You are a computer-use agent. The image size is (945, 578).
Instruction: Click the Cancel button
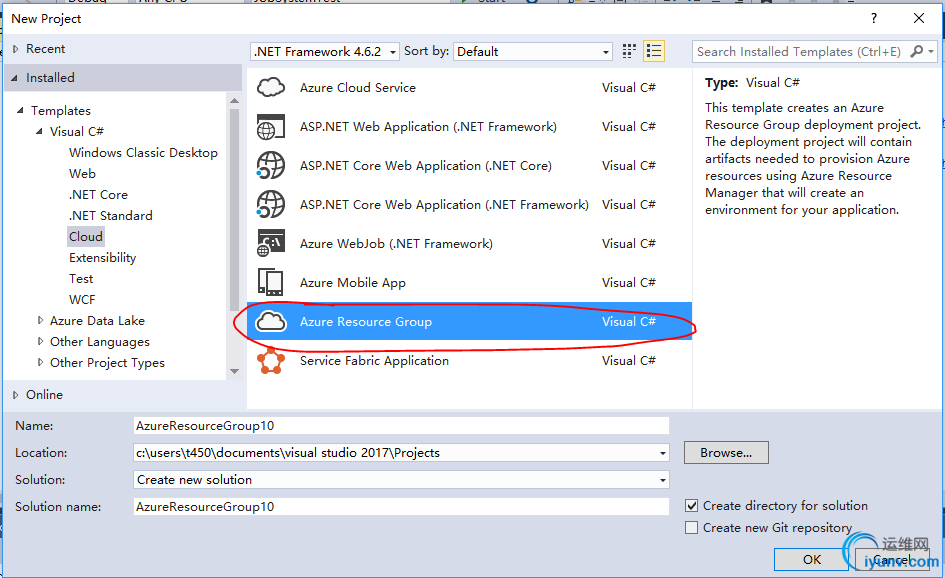point(893,559)
